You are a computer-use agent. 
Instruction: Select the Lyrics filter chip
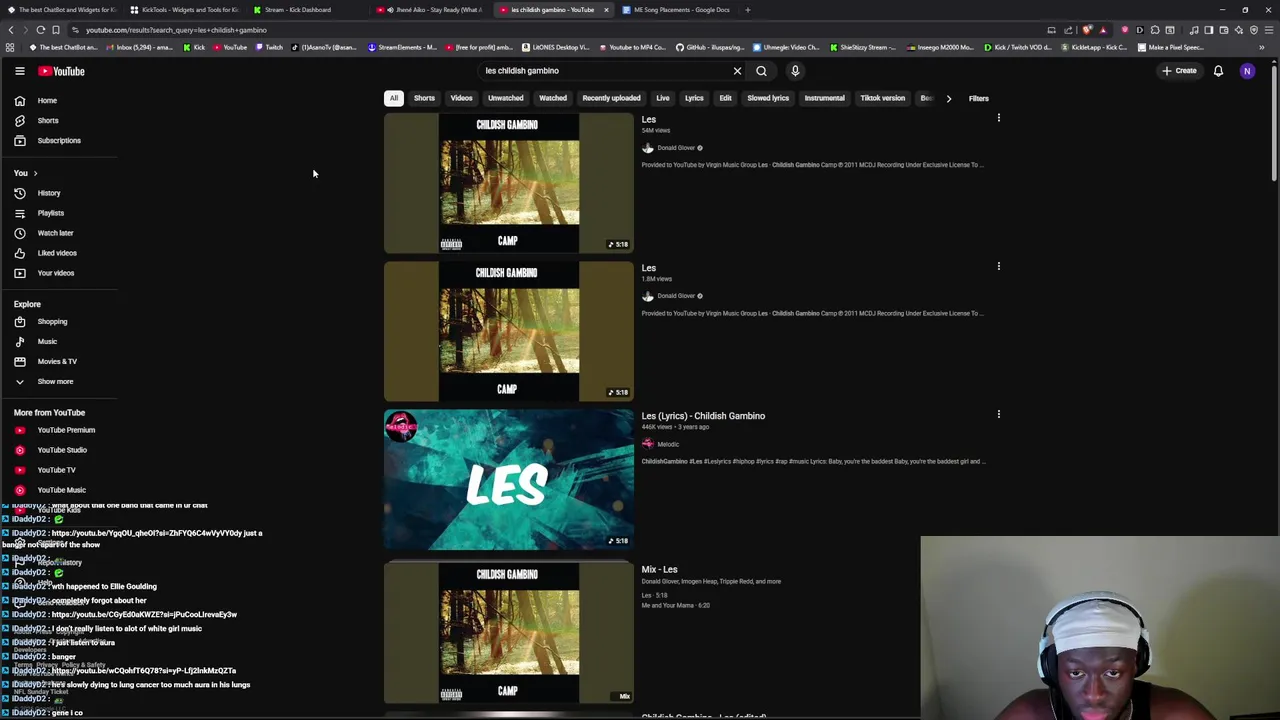(694, 98)
